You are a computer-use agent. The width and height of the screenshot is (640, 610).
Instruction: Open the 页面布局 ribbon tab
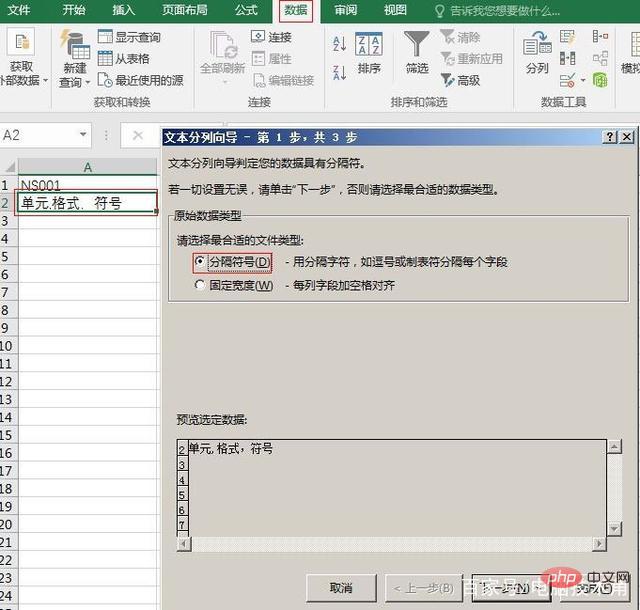[185, 10]
